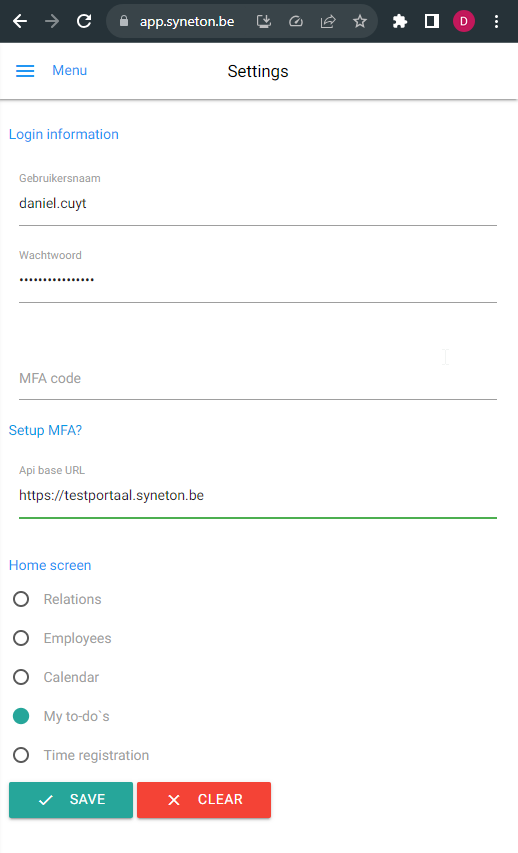Click the Setup MFA? link
This screenshot has width=518, height=853.
[45, 430]
